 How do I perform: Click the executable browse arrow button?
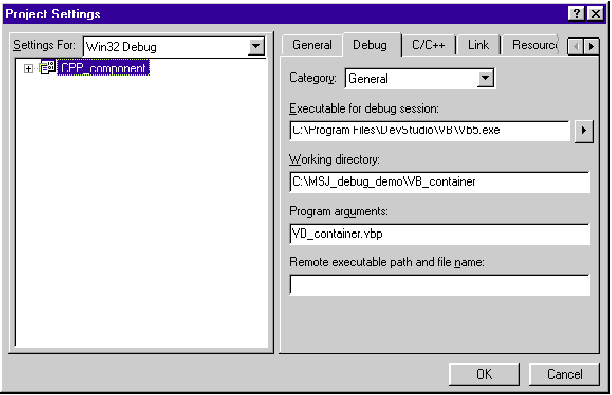coord(584,130)
